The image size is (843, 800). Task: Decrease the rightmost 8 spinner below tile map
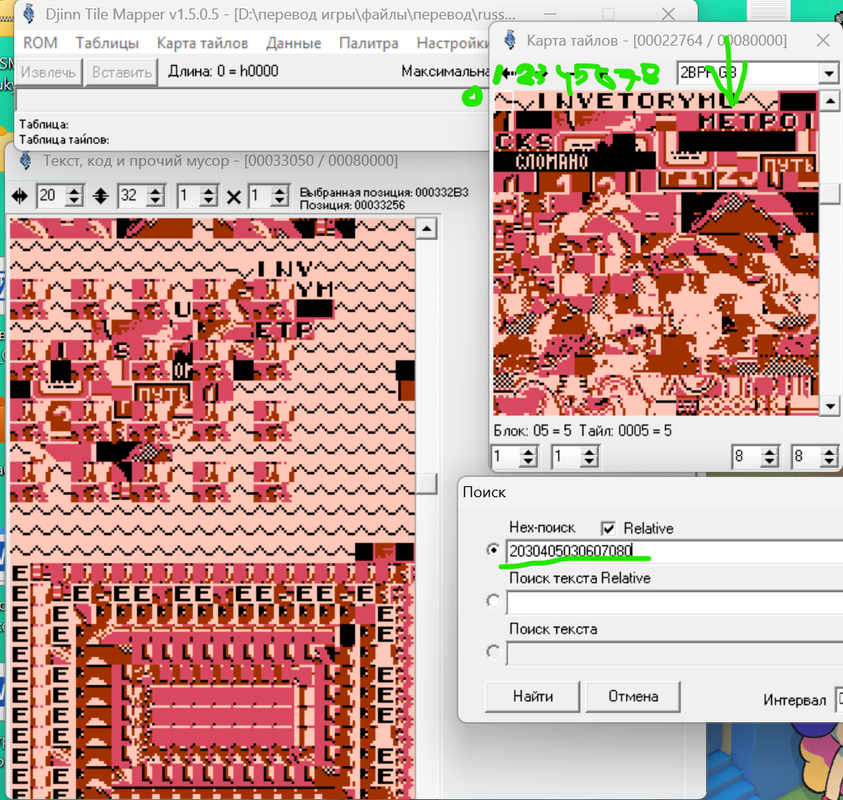click(829, 462)
